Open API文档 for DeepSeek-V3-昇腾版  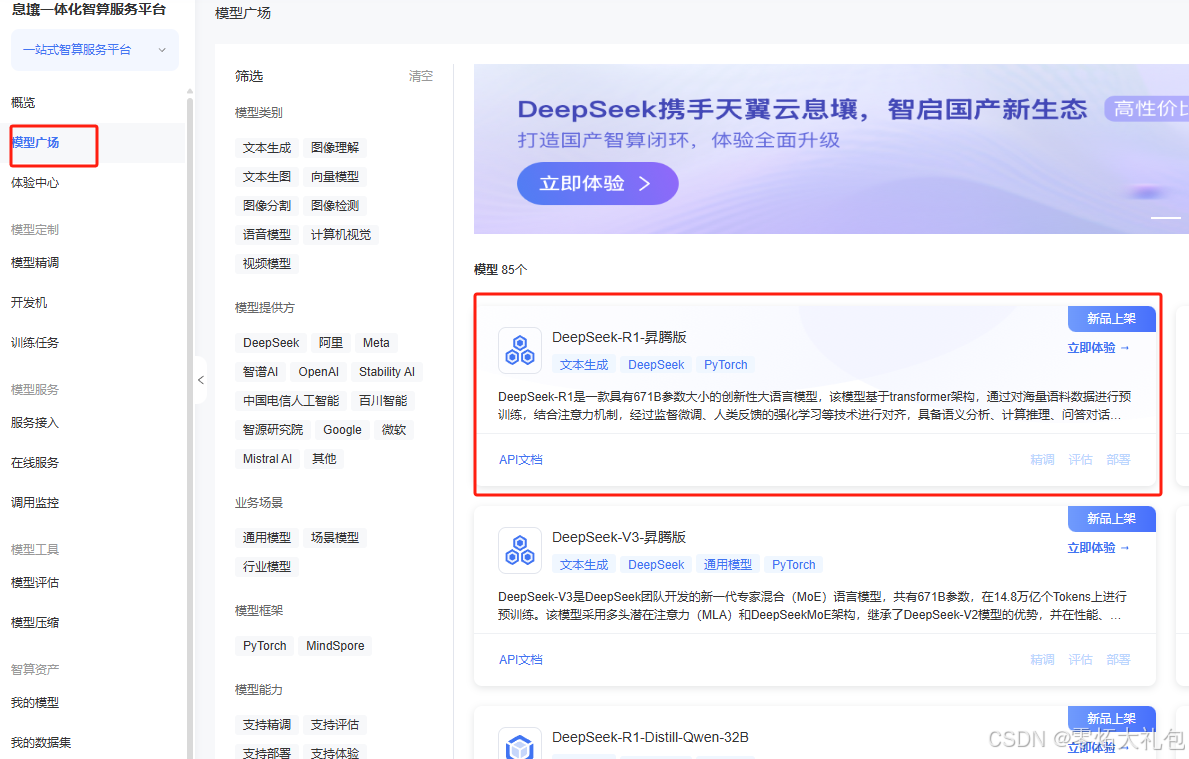520,660
